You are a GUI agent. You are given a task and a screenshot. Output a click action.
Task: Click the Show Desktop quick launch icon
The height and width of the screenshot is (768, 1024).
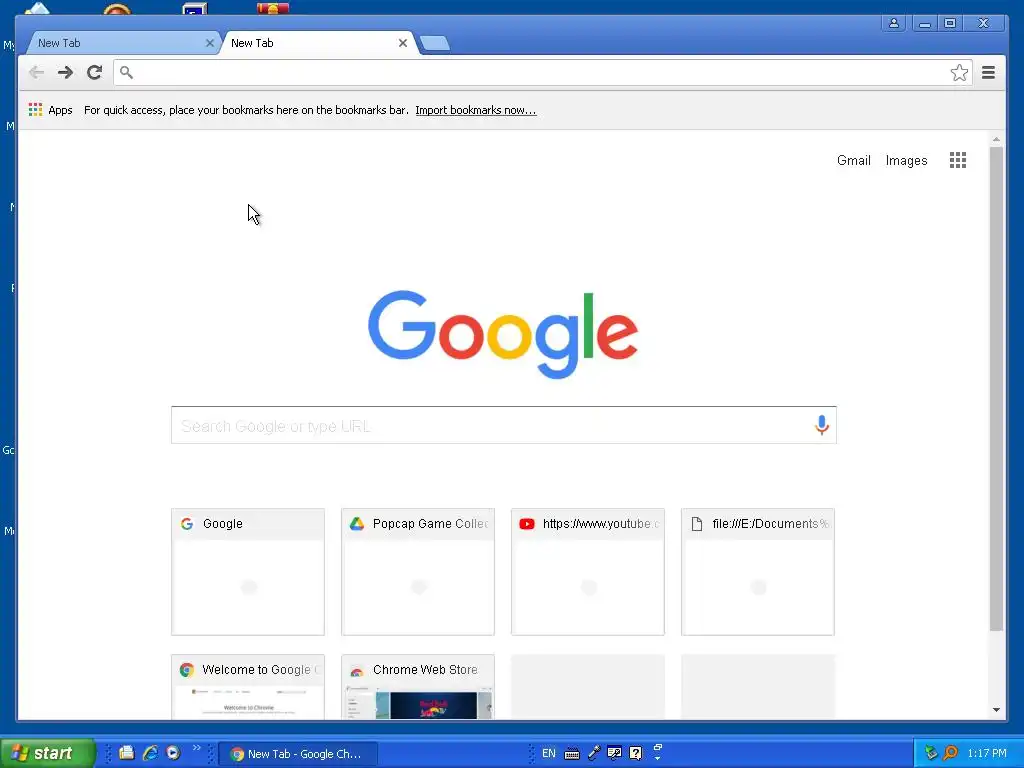coord(127,753)
